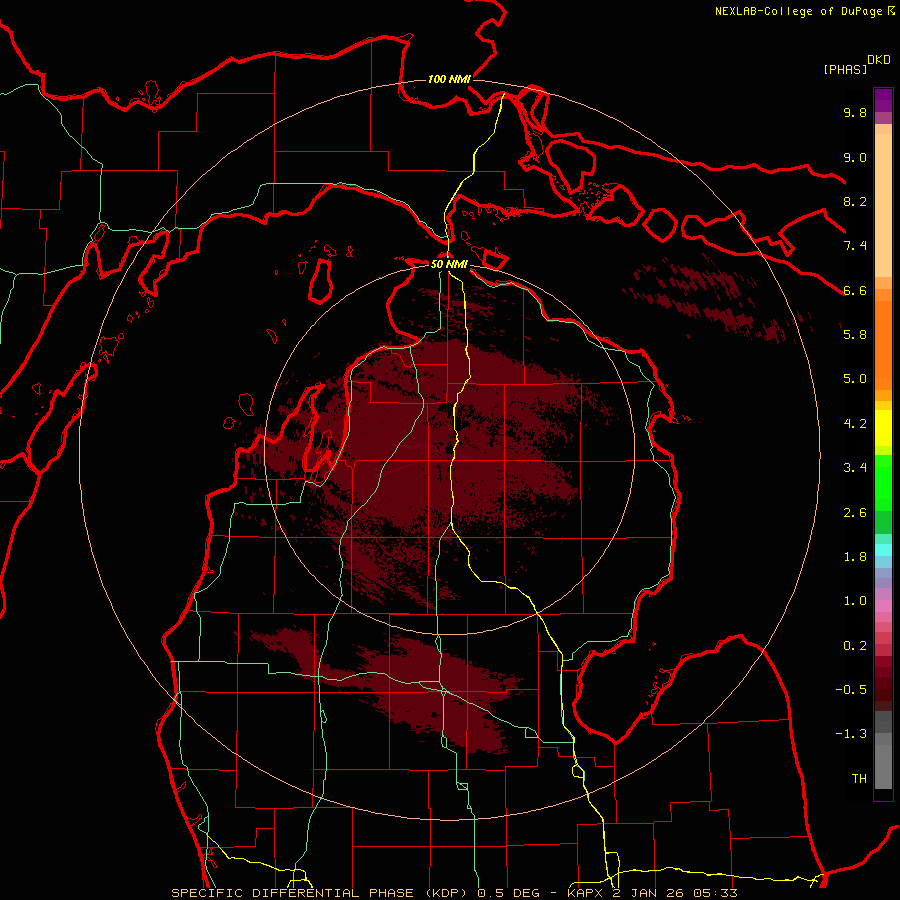The width and height of the screenshot is (900, 900).
Task: Click the purple top of the color bar
Action: coord(883,100)
